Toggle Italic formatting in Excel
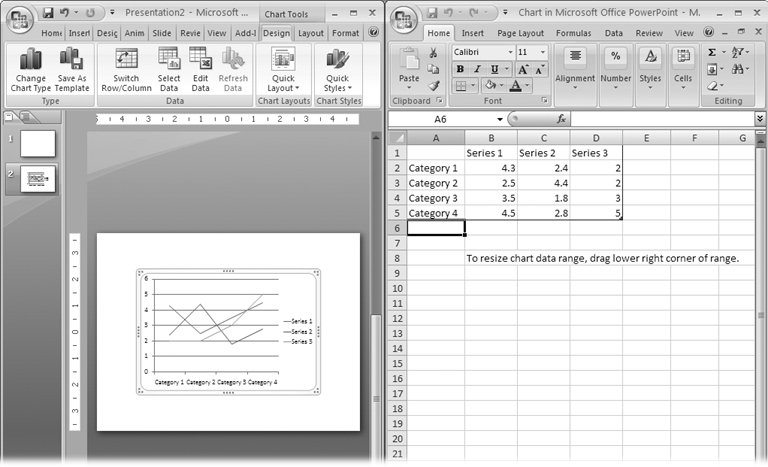This screenshot has height=467, width=768. pyautogui.click(x=477, y=69)
